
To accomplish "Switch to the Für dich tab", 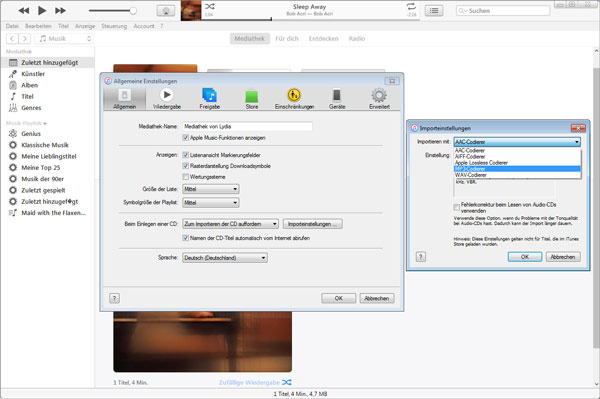I will 287,39.
